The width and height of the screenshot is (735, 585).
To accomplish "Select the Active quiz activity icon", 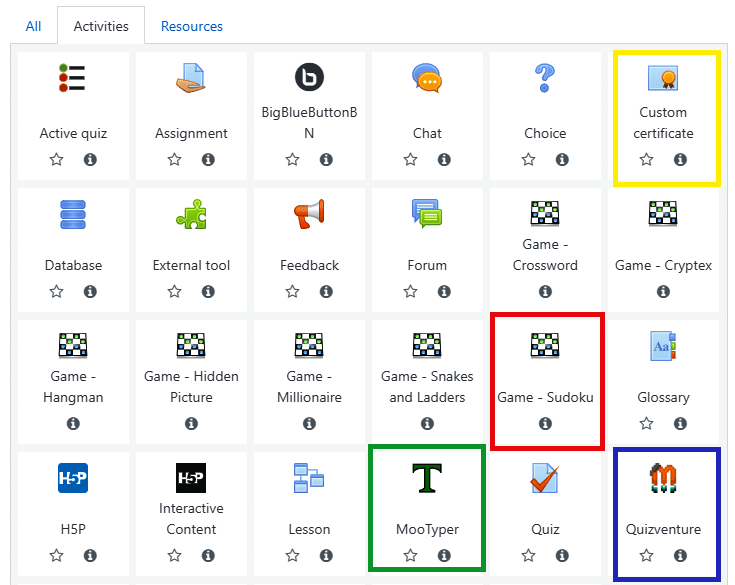I will (72, 78).
